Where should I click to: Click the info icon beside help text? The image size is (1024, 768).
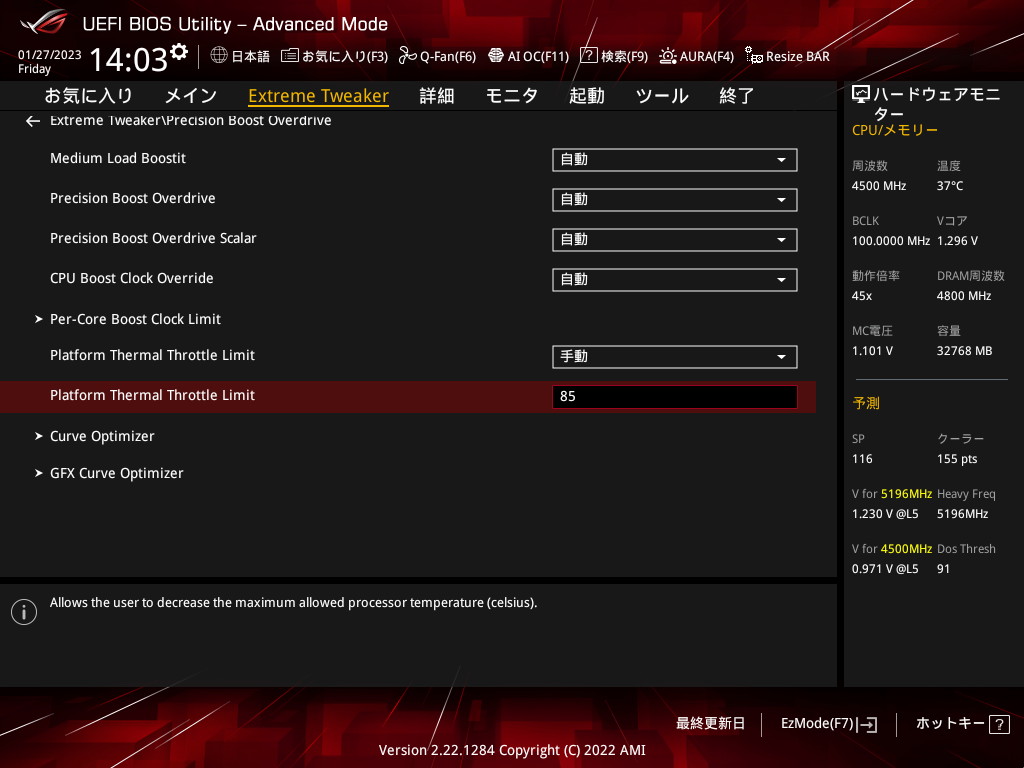tap(24, 612)
